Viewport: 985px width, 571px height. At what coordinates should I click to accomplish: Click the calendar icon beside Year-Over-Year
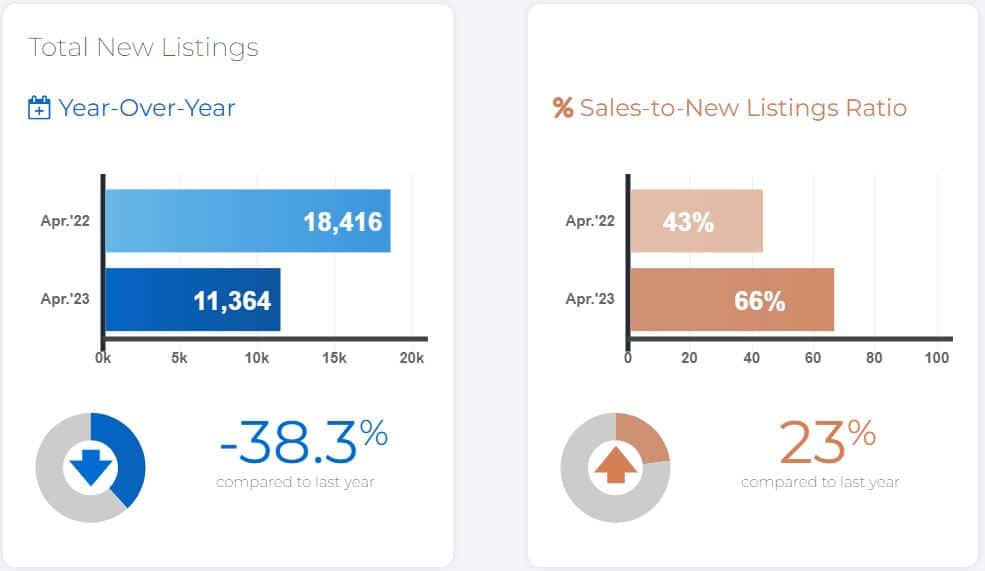(39, 108)
